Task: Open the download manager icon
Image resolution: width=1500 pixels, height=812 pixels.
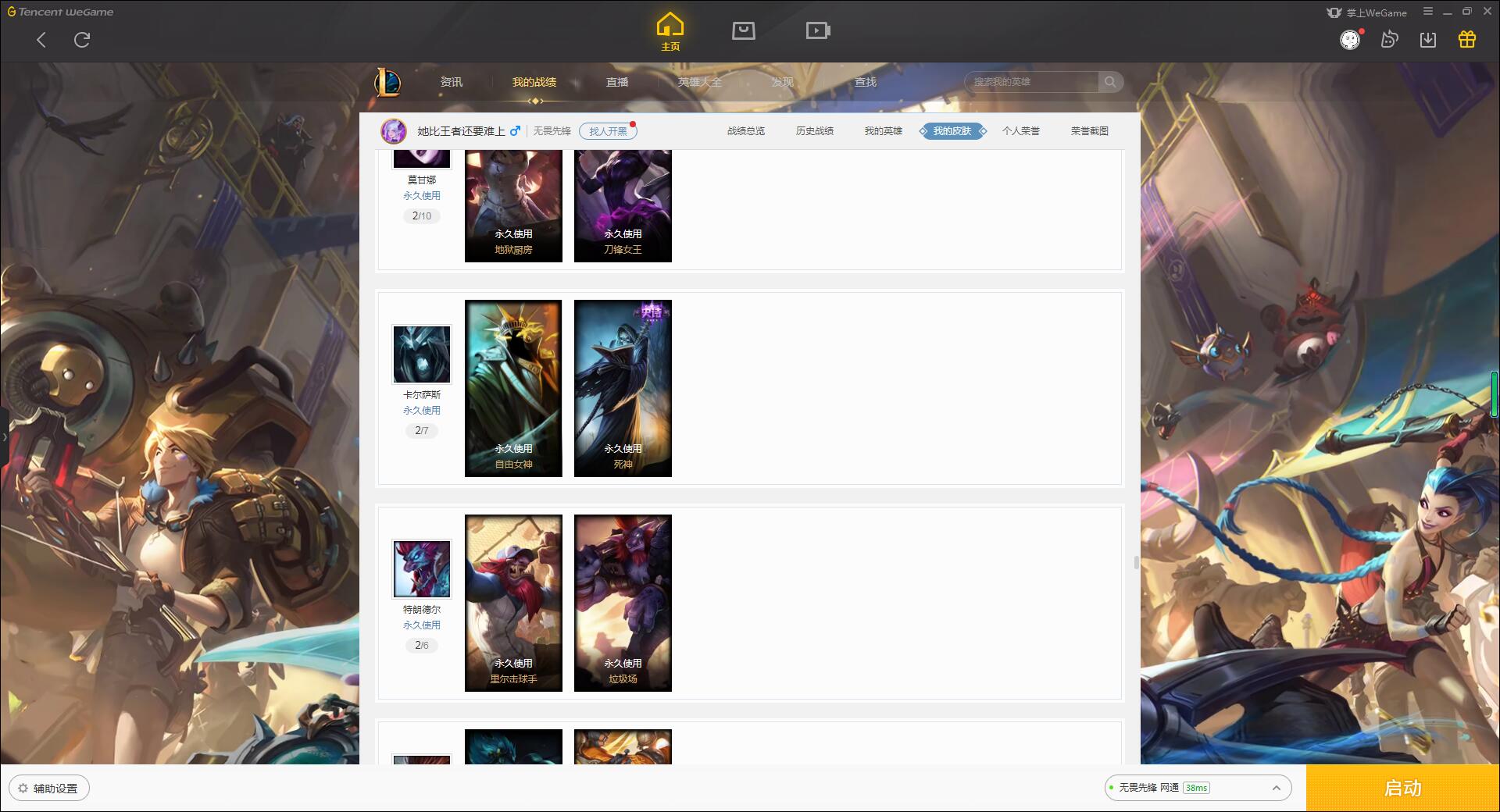Action: click(1428, 40)
